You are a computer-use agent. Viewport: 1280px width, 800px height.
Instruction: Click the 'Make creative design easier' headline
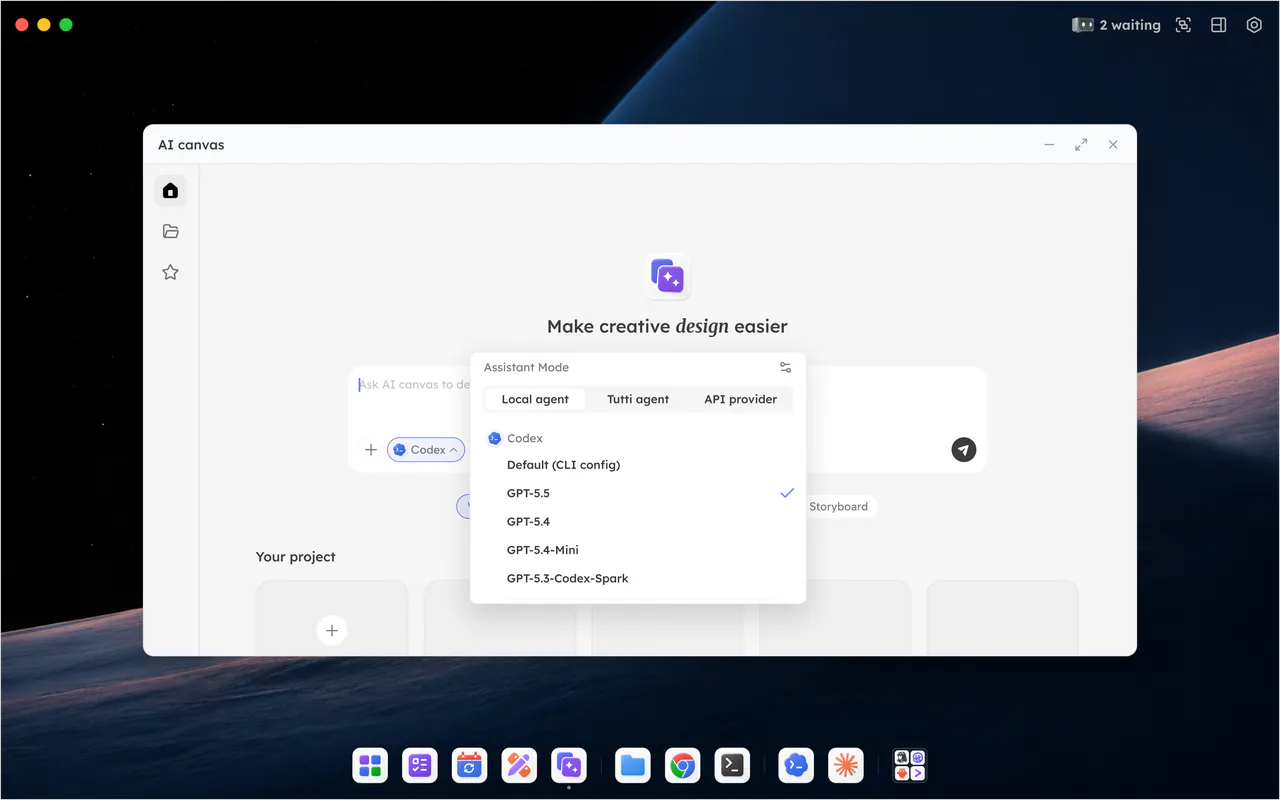point(667,326)
